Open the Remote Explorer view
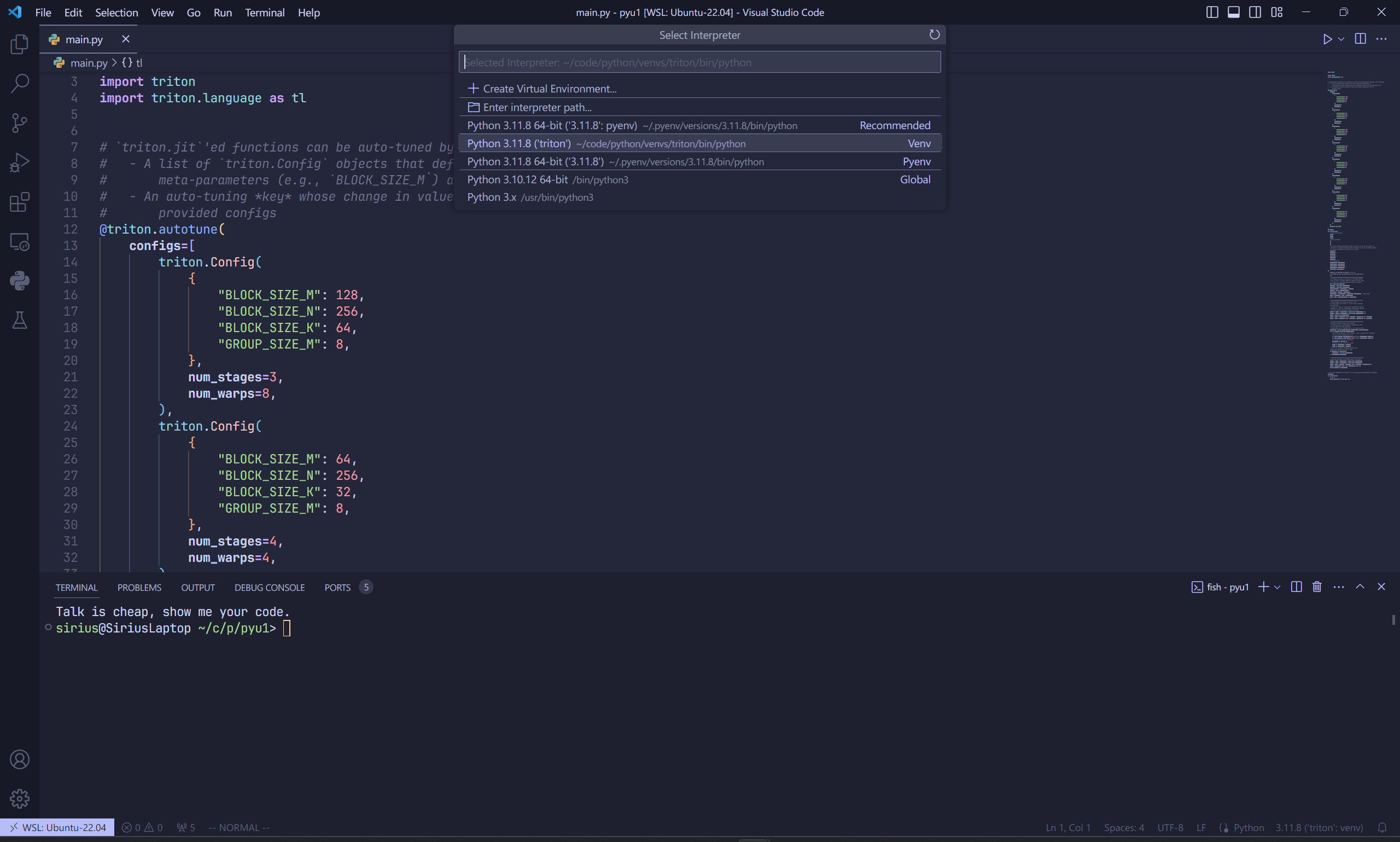This screenshot has height=842, width=1400. 20,242
